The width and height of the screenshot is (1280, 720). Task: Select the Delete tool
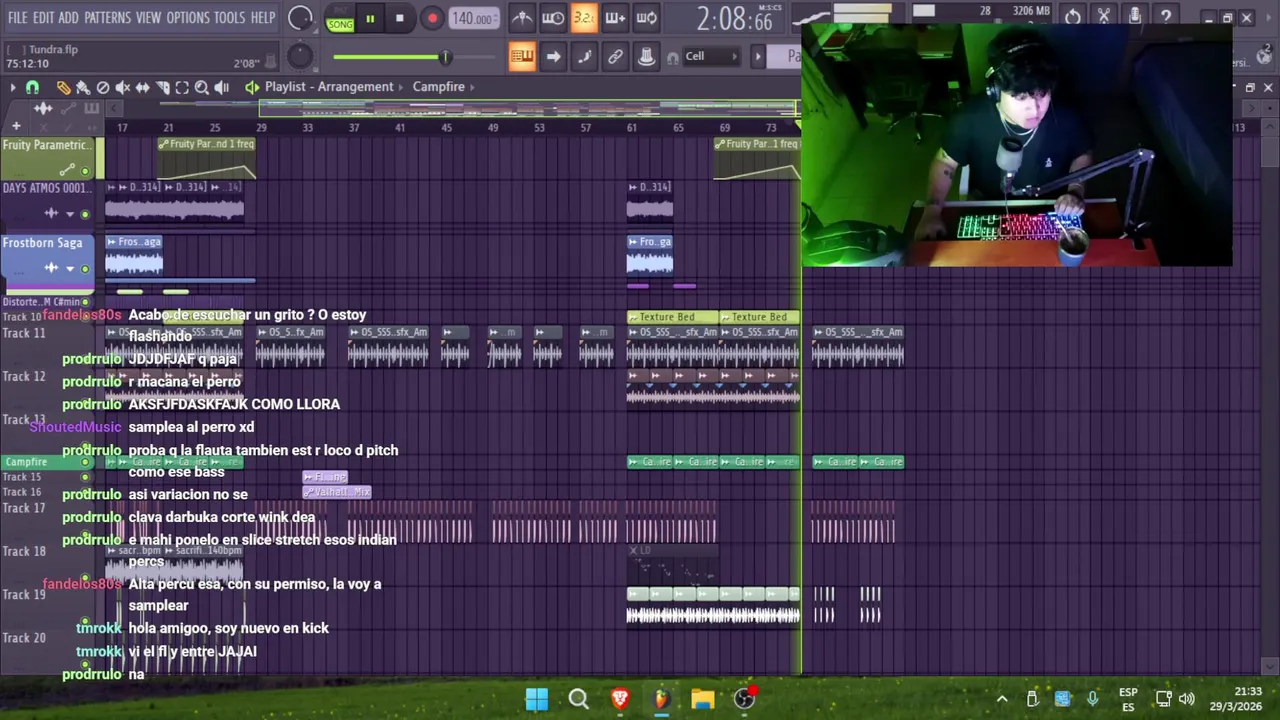click(x=103, y=88)
